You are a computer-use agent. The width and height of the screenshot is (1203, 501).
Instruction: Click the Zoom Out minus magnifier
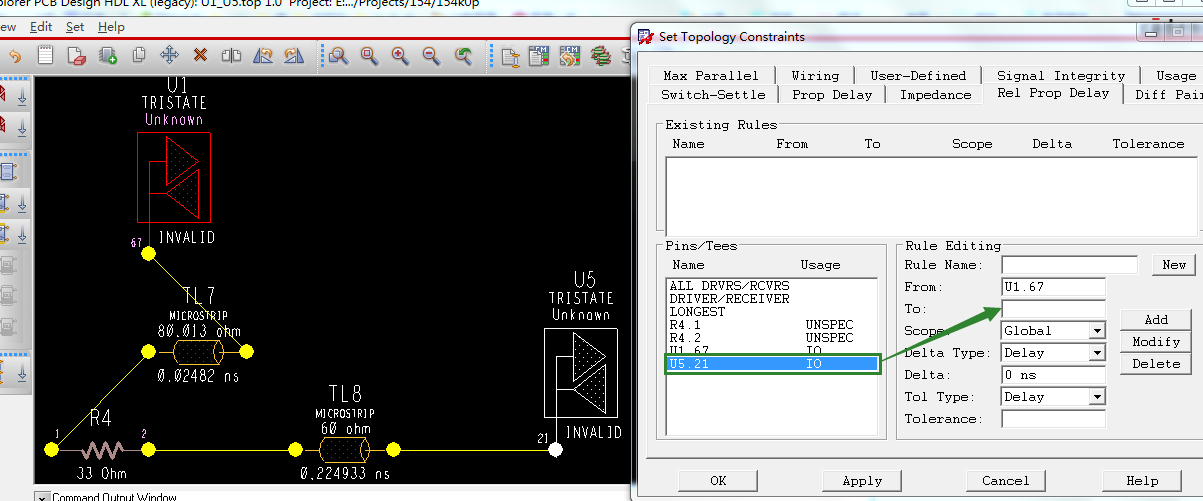431,56
